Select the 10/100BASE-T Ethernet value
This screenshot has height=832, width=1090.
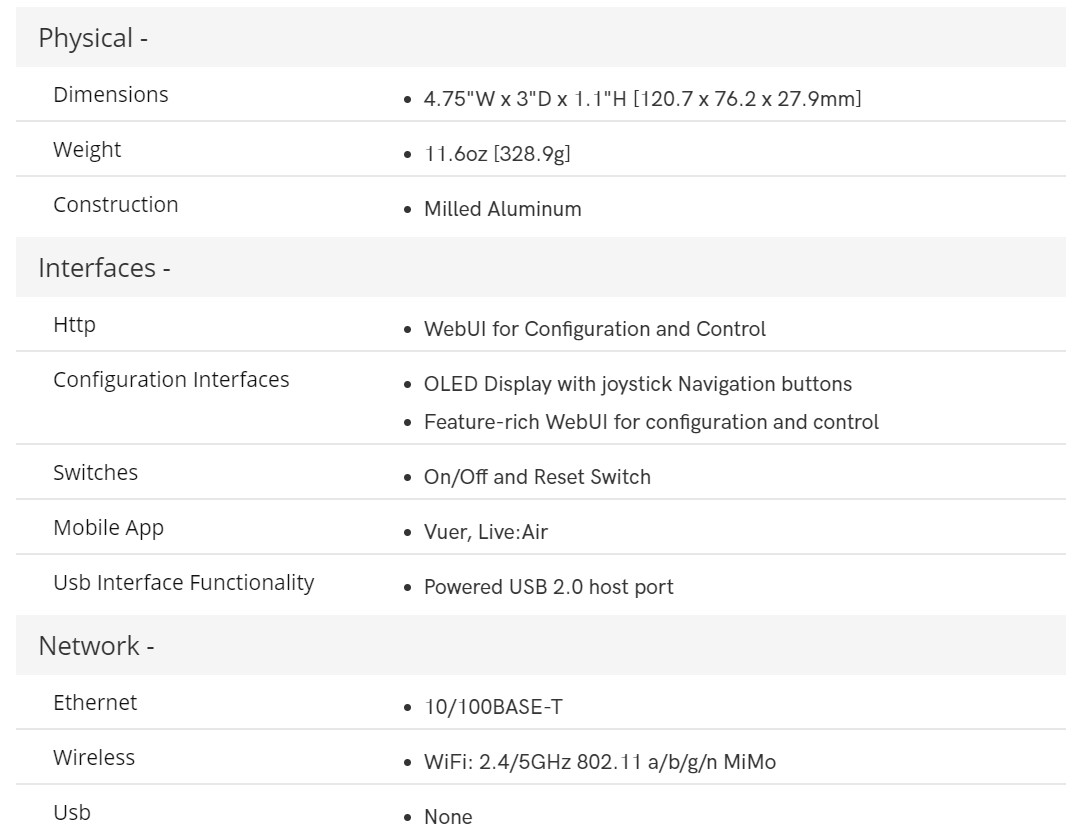[x=494, y=707]
